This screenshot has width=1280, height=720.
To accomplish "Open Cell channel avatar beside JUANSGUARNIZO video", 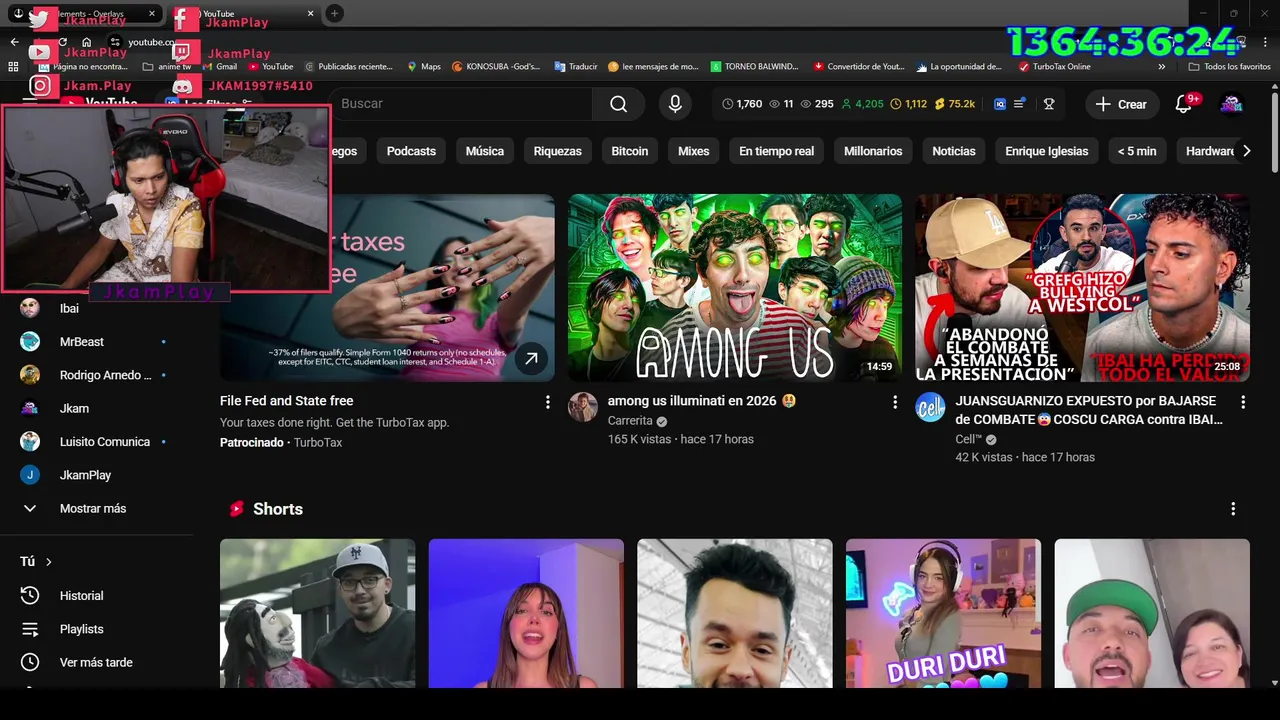I will pos(930,407).
